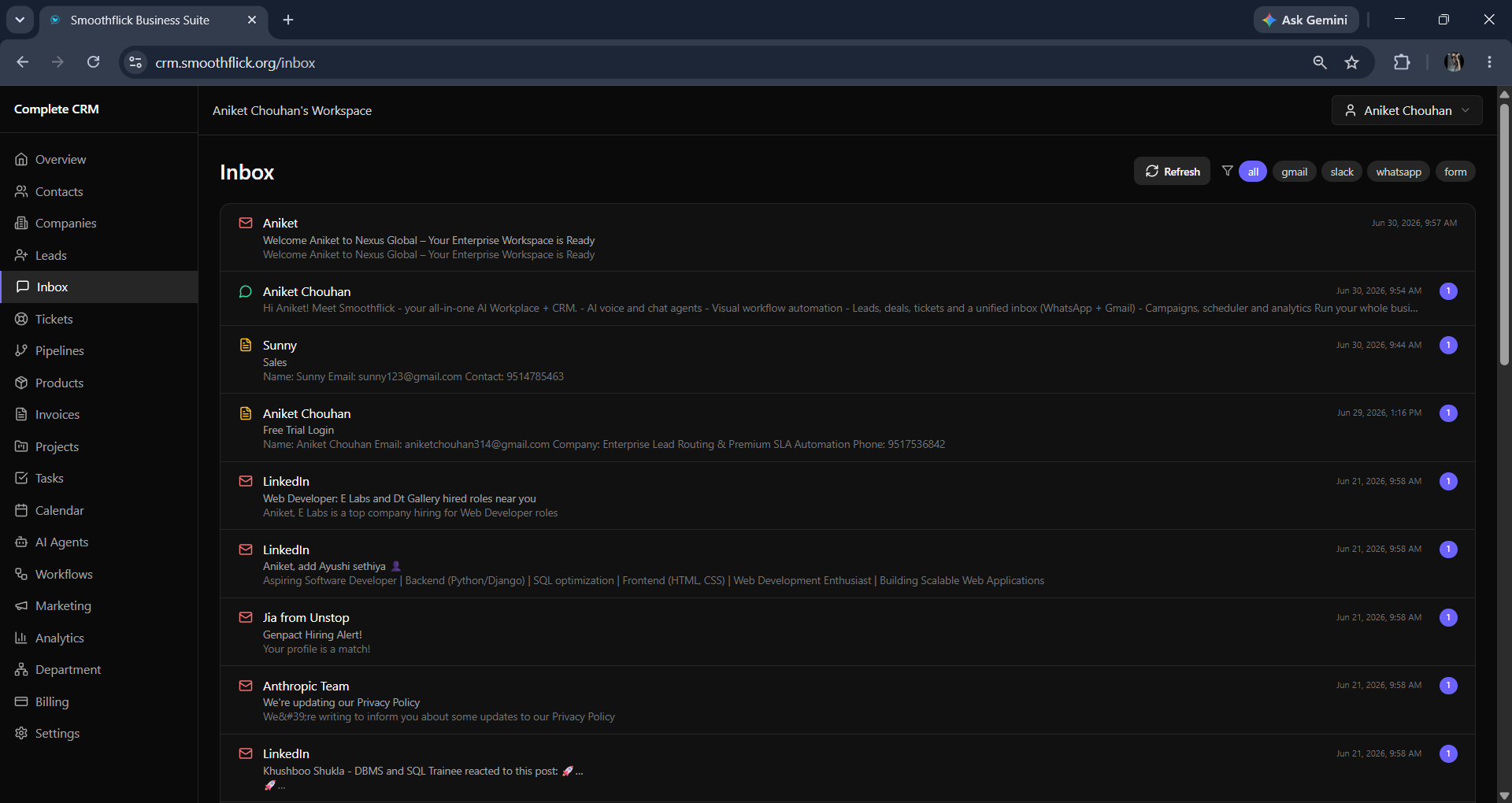Click the Settings gear icon in sidebar
Screen dimensions: 1512x803
tap(21, 733)
